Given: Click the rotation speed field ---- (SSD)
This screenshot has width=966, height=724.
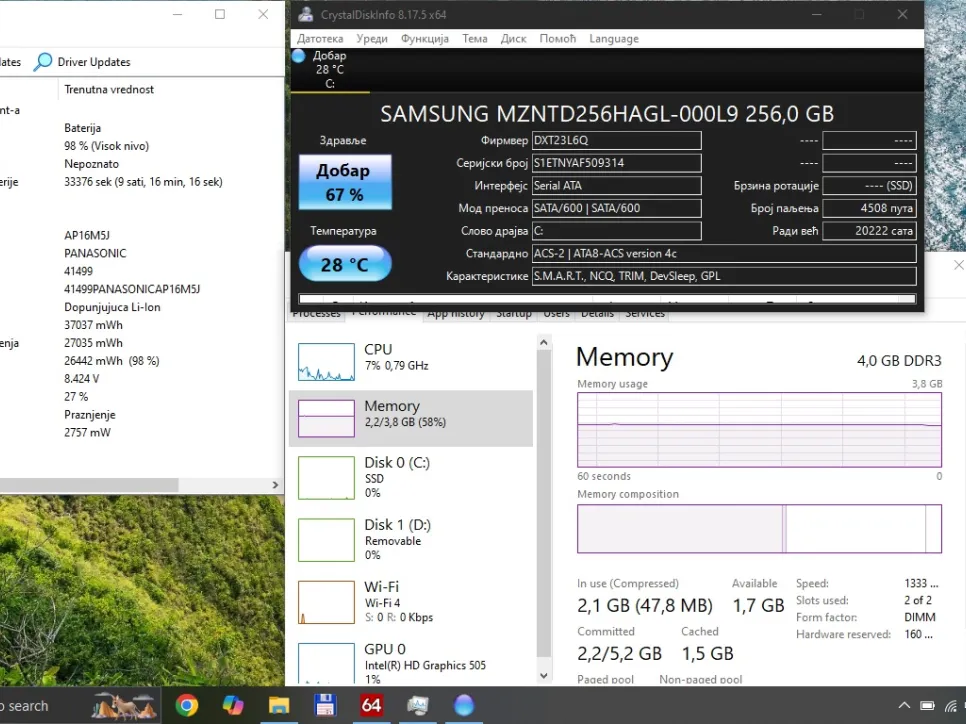Looking at the screenshot, I should pyautogui.click(x=869, y=185).
